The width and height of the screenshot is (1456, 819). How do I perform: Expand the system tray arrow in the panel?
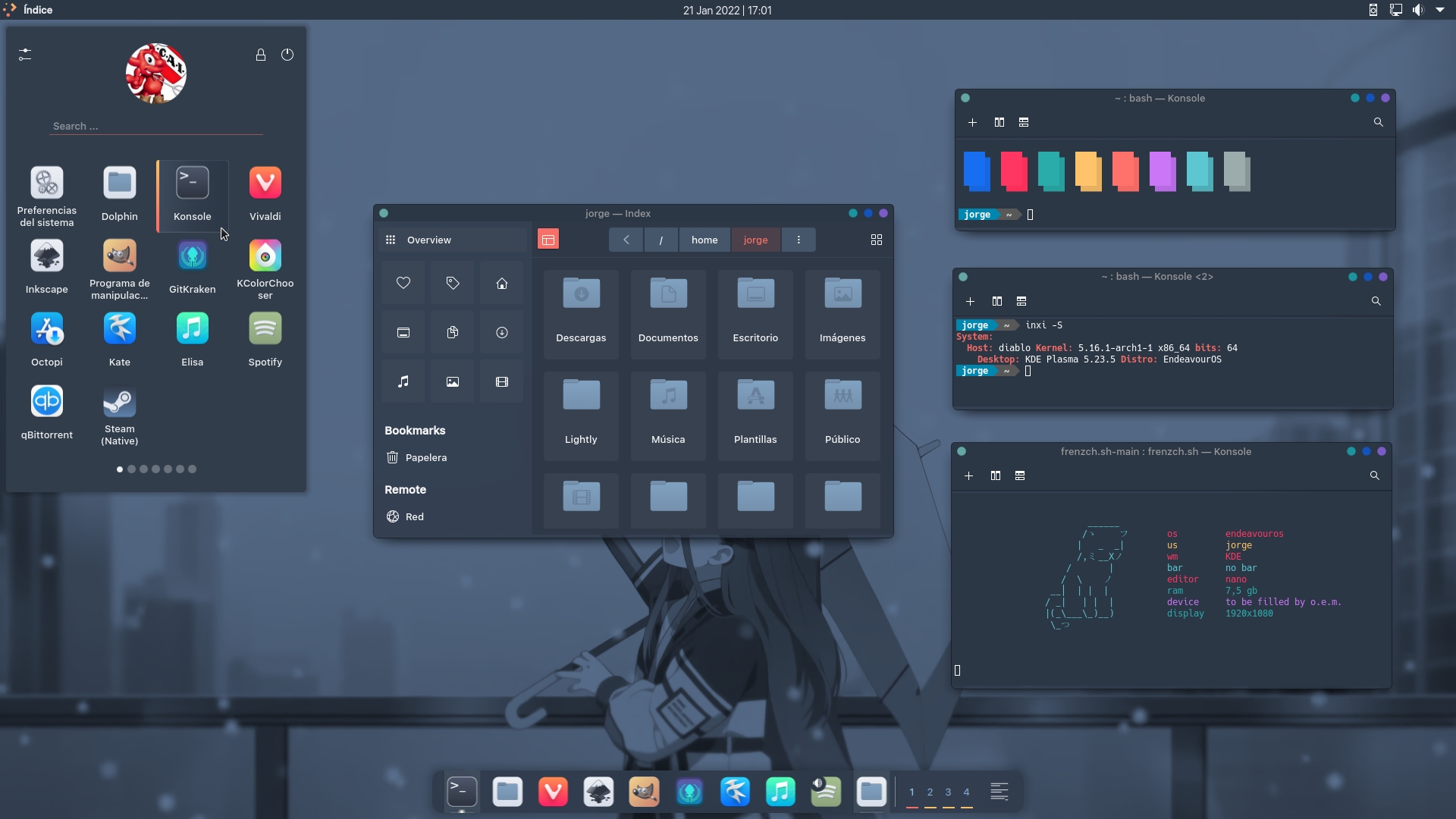pos(1440,10)
